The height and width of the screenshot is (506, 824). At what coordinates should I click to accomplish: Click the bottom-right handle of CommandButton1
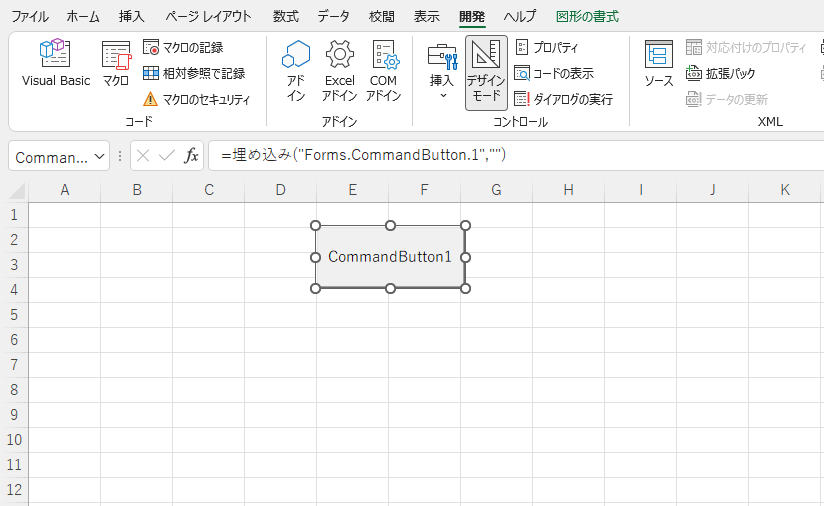point(465,288)
